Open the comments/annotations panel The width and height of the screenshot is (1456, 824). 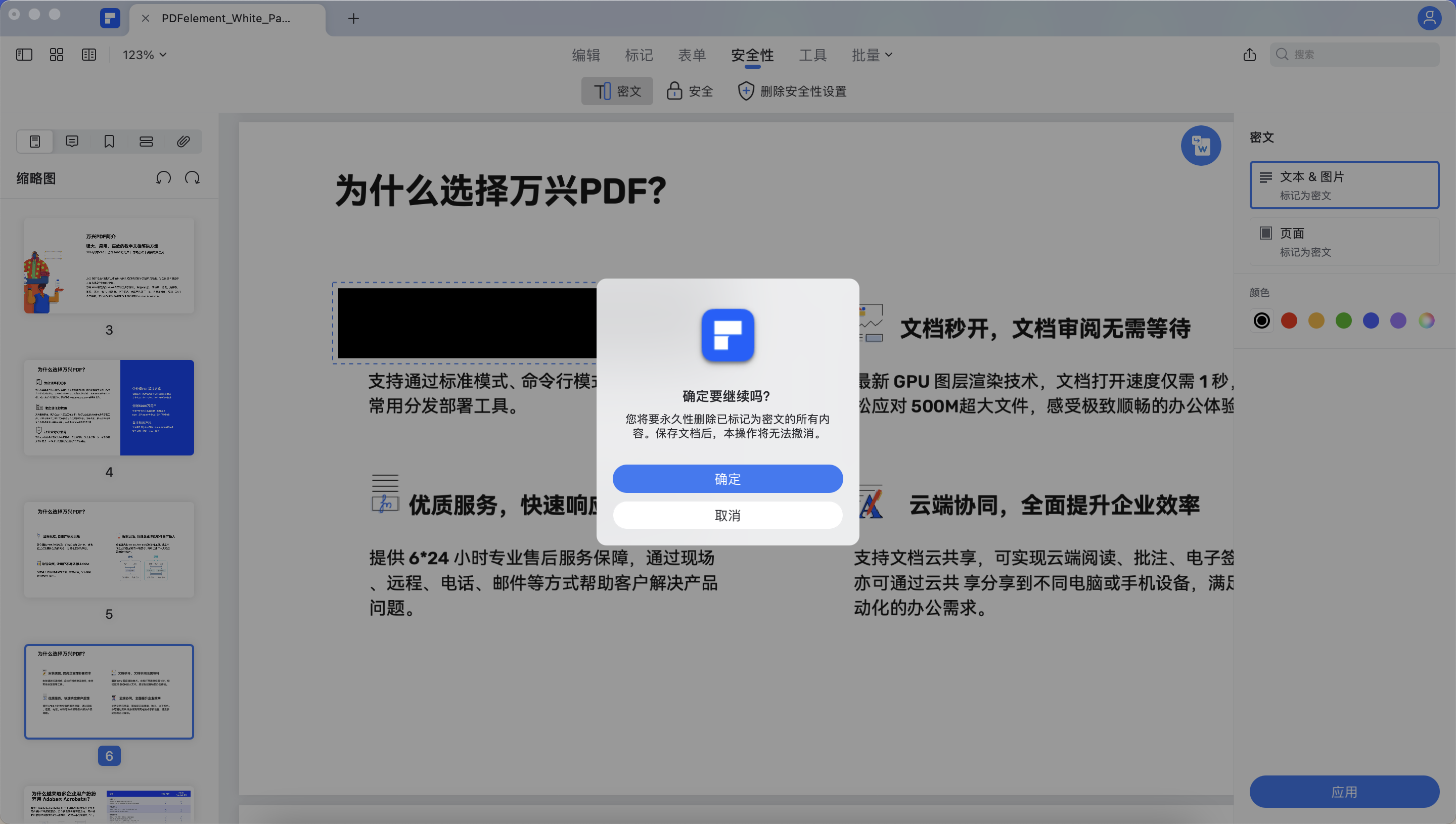(71, 142)
